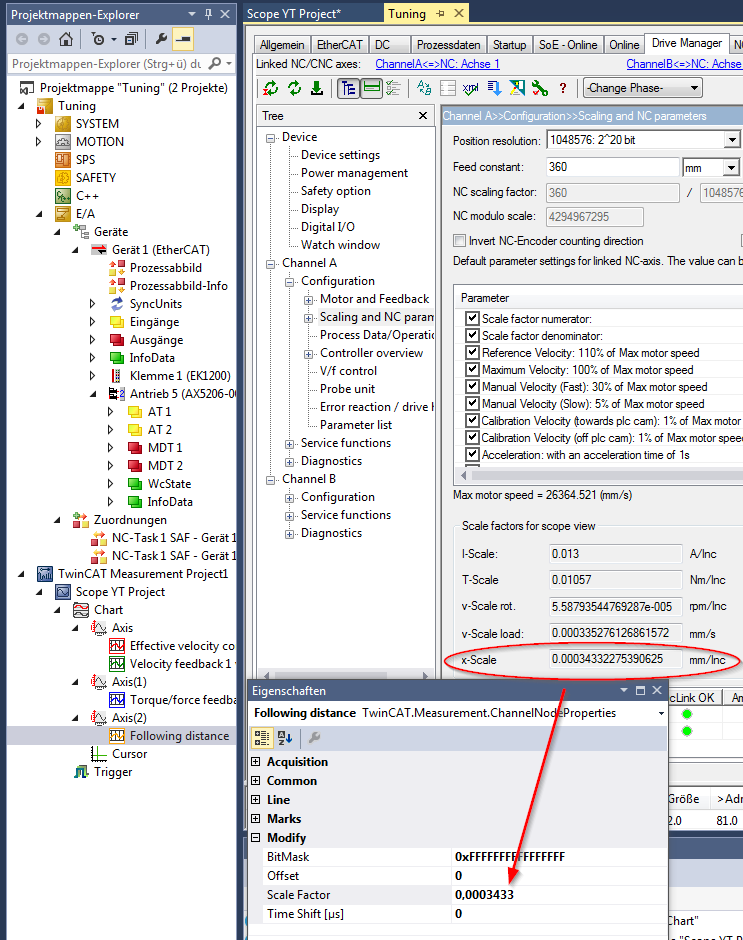Close the Tree panel with its X

point(423,115)
